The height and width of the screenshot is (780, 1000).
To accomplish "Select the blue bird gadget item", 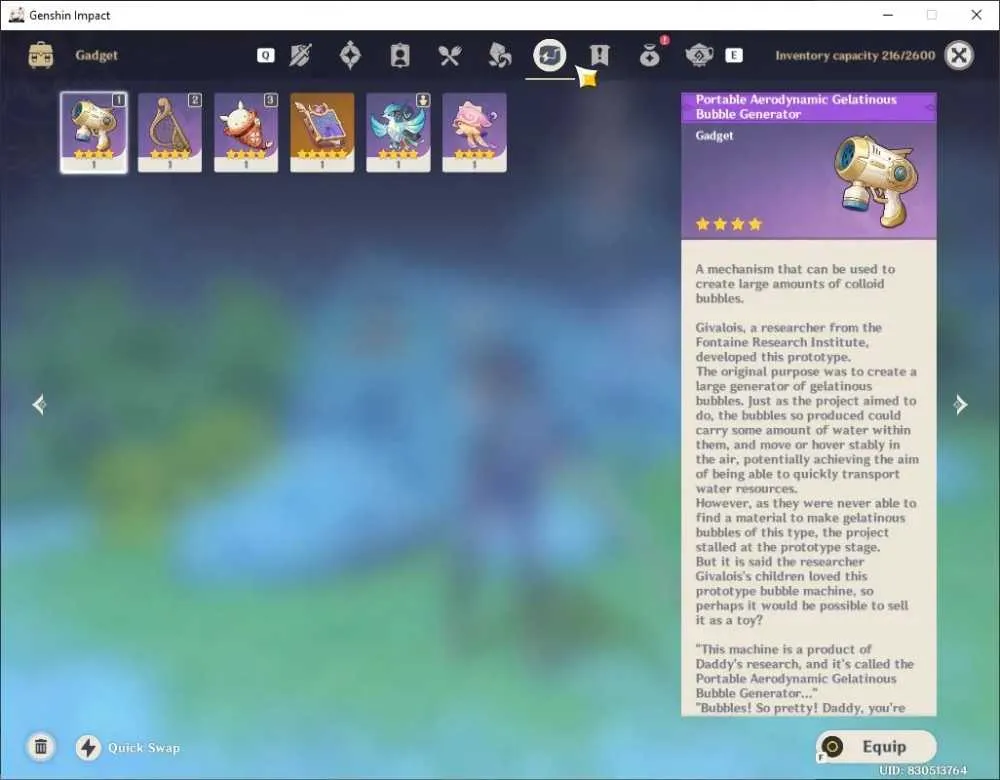I will (x=398, y=132).
